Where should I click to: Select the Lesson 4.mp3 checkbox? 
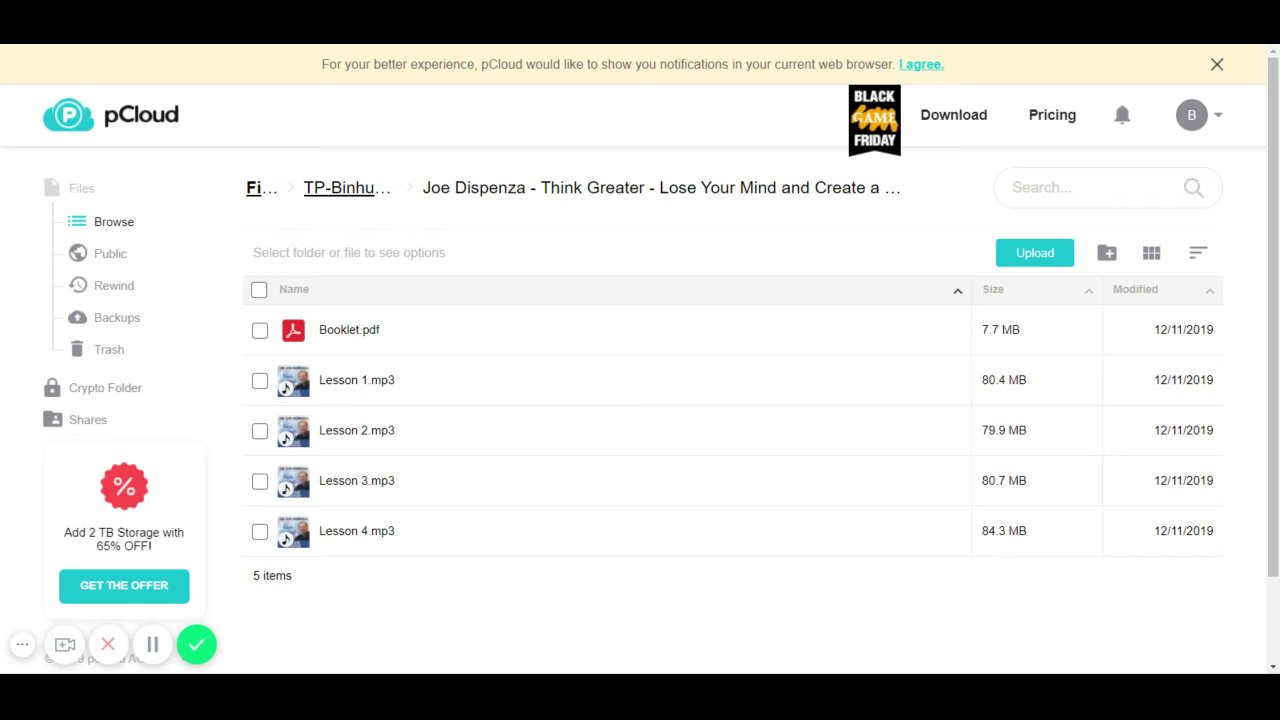(260, 532)
